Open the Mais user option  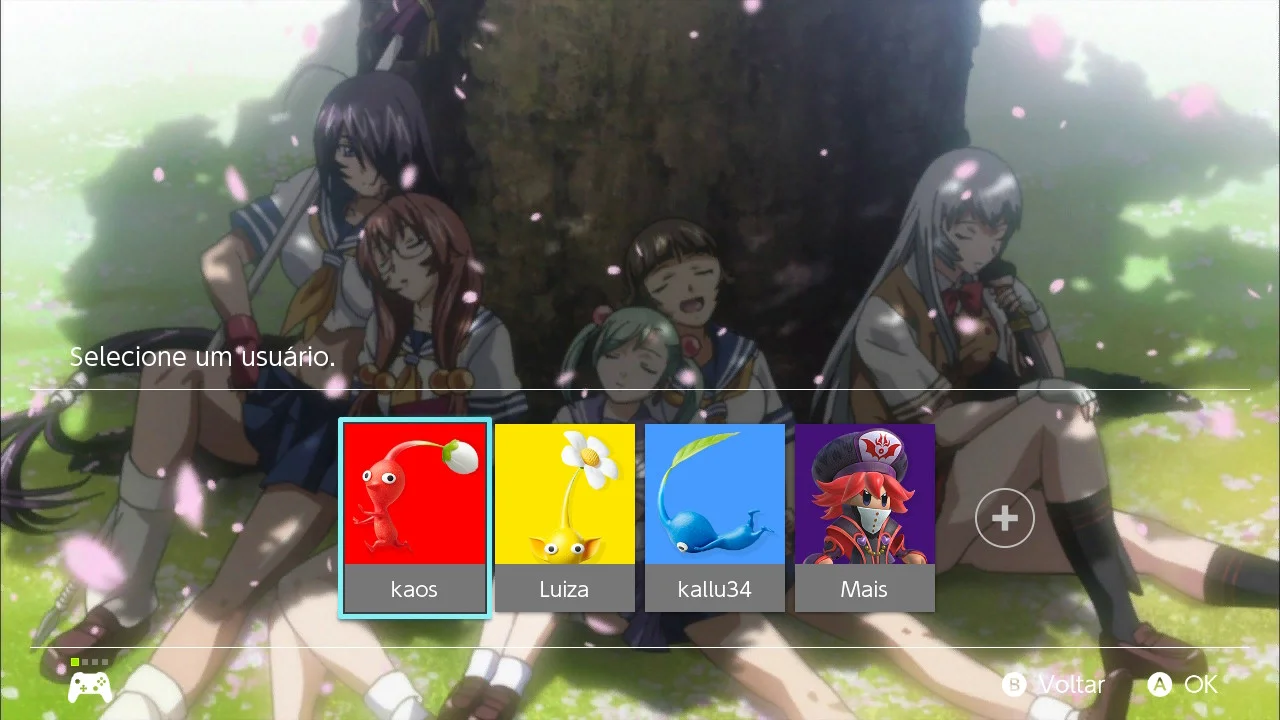865,518
